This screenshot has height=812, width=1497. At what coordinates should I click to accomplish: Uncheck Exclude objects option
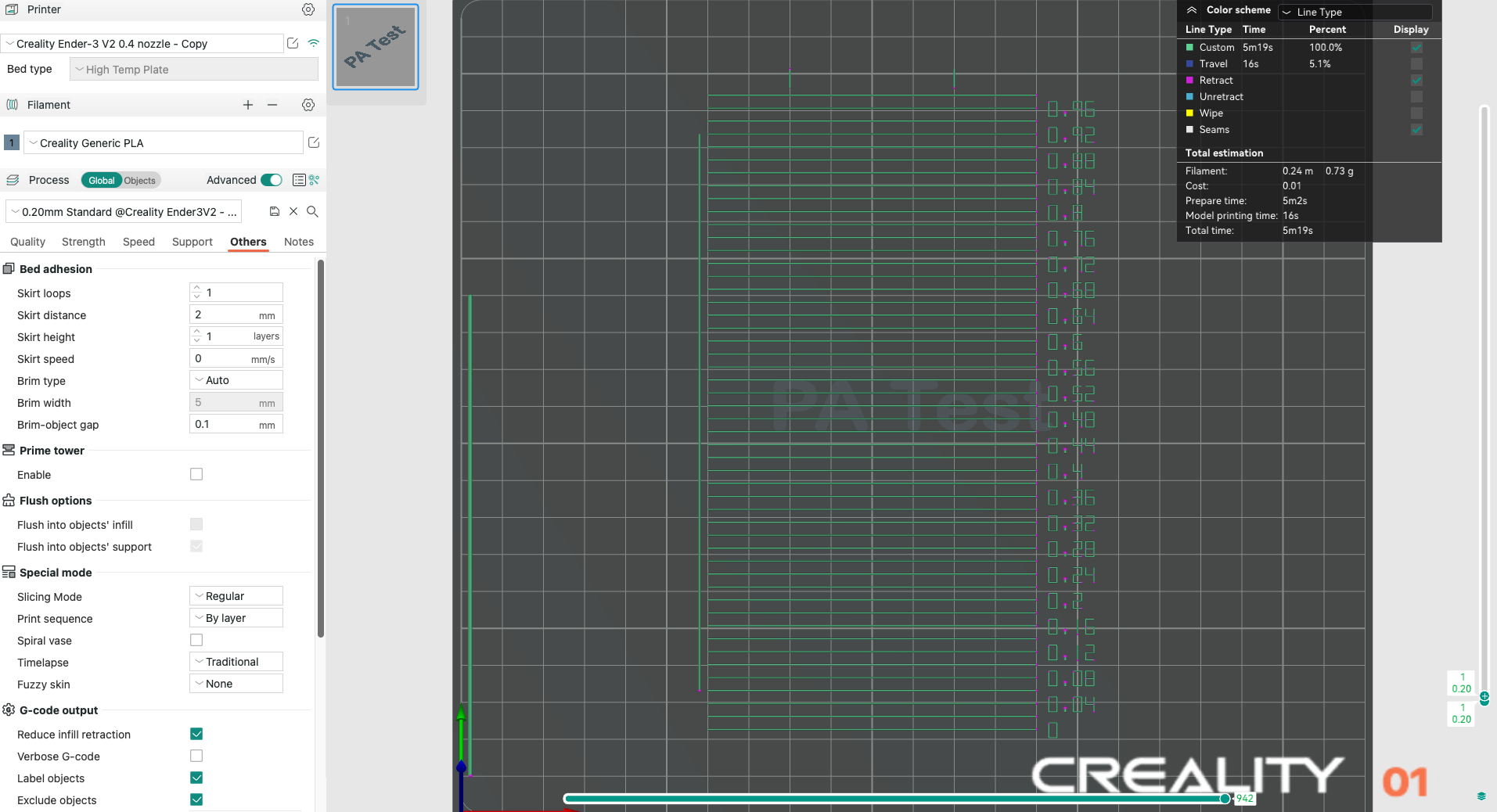click(196, 799)
